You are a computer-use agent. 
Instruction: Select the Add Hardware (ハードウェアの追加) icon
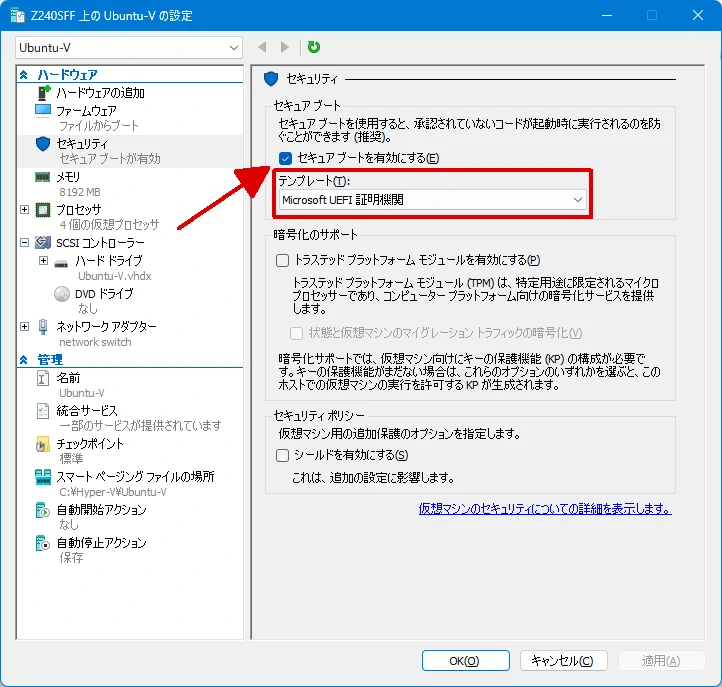44,93
